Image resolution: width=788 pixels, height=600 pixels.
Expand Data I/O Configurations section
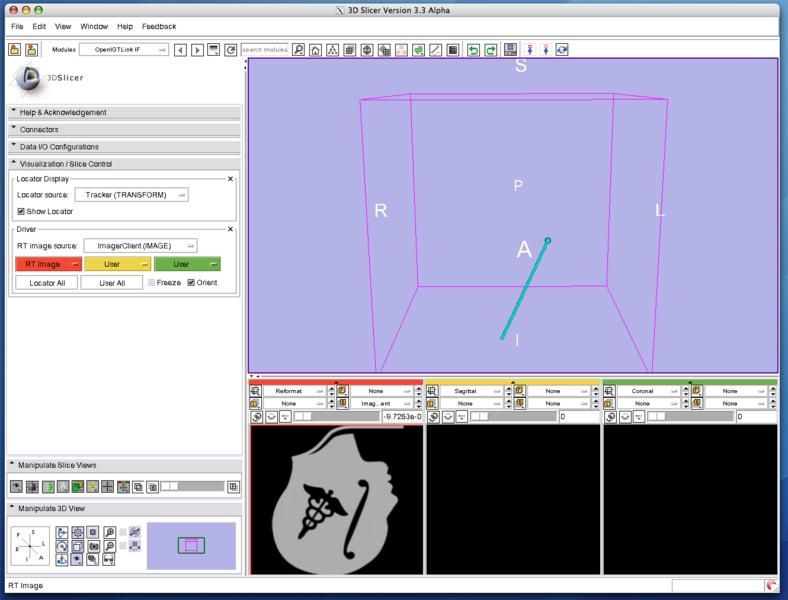pyautogui.click(x=124, y=146)
